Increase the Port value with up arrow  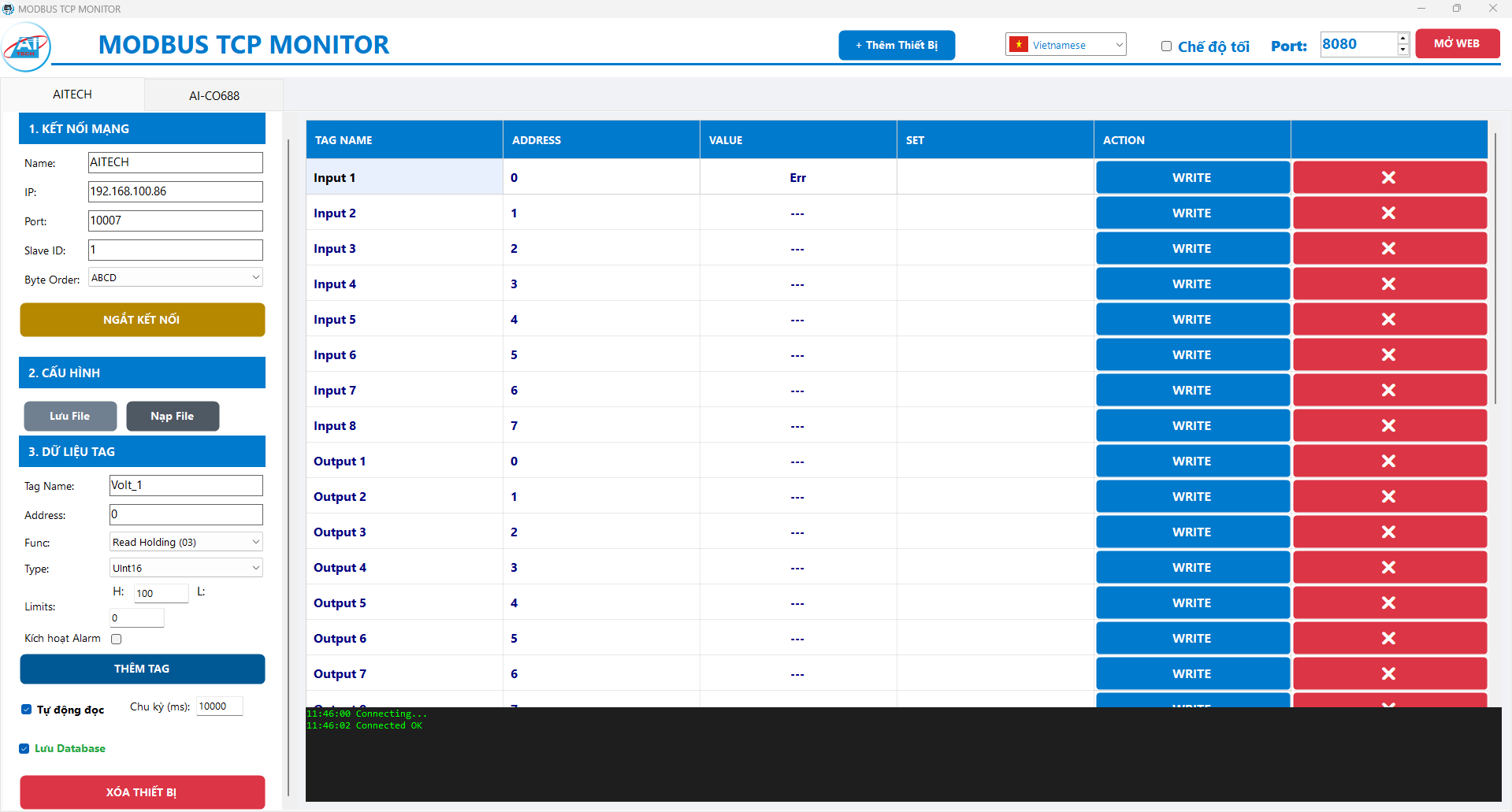(x=1402, y=39)
